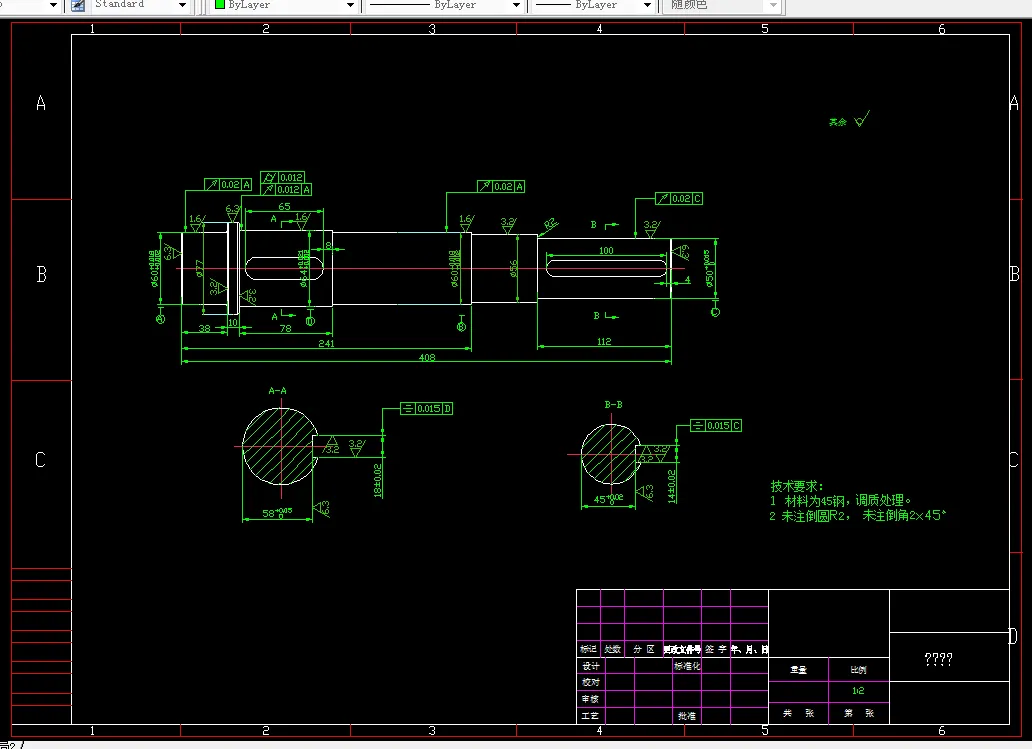Select the B-B section view label
The image size is (1032, 749).
[613, 404]
